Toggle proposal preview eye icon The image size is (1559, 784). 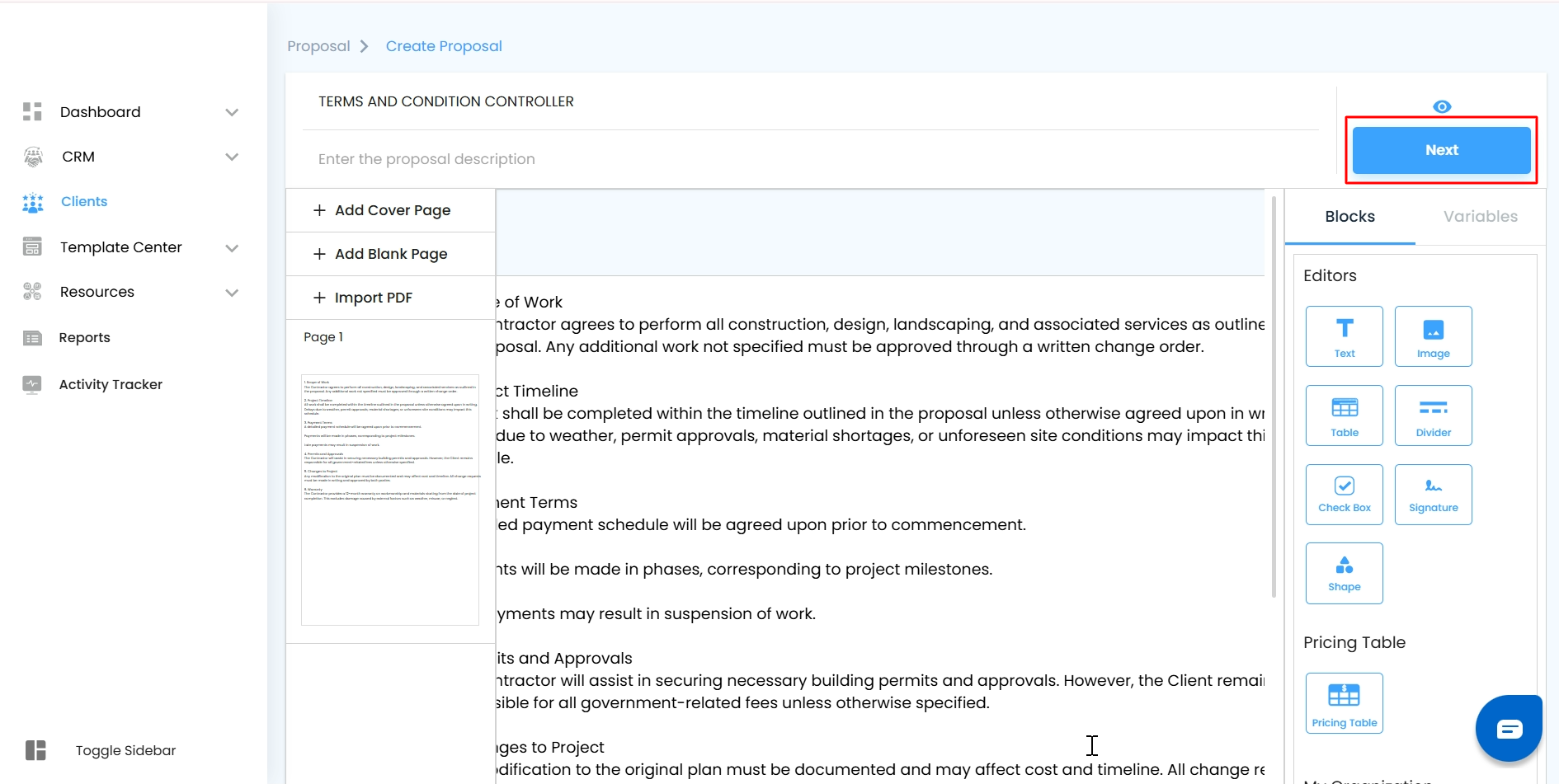click(1442, 106)
